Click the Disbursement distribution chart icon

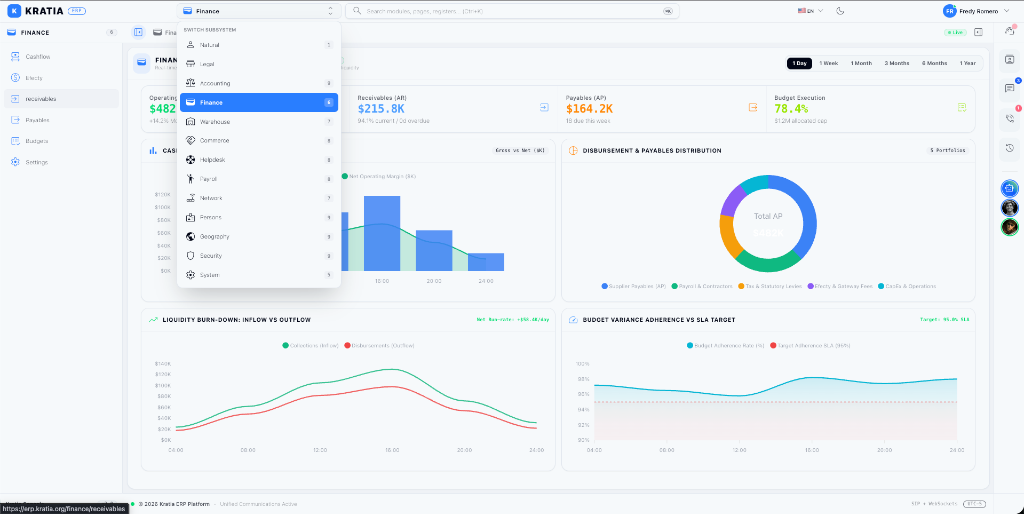[573, 150]
